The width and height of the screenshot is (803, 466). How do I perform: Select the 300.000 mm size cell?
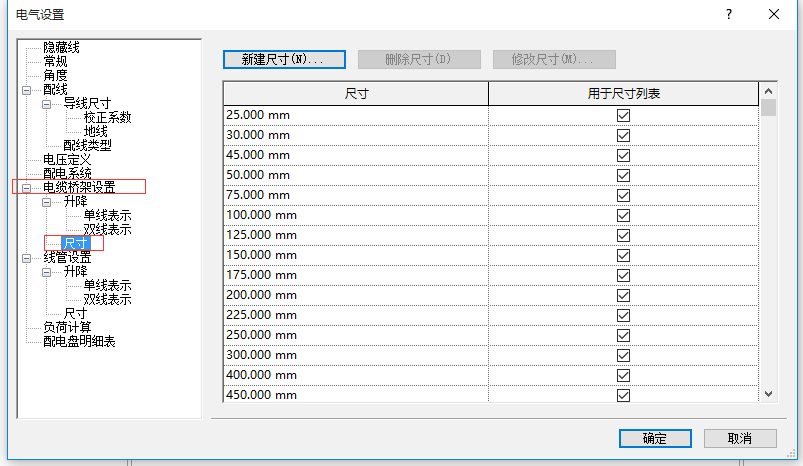[x=356, y=355]
